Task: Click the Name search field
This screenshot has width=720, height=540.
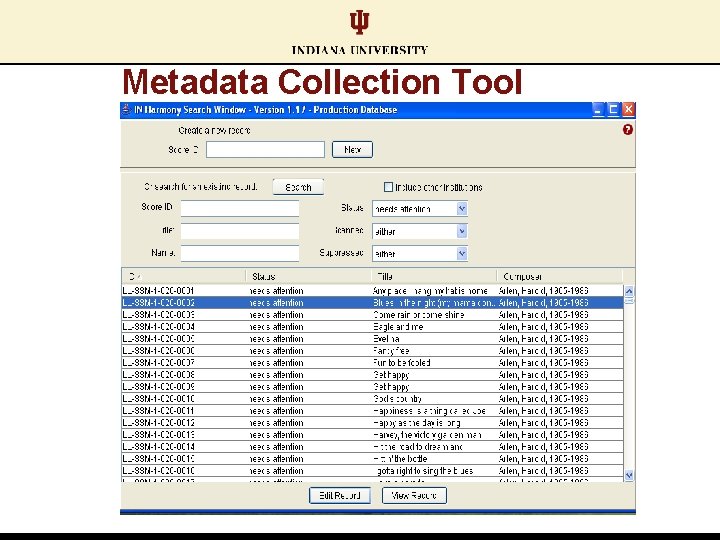Action: coord(240,253)
